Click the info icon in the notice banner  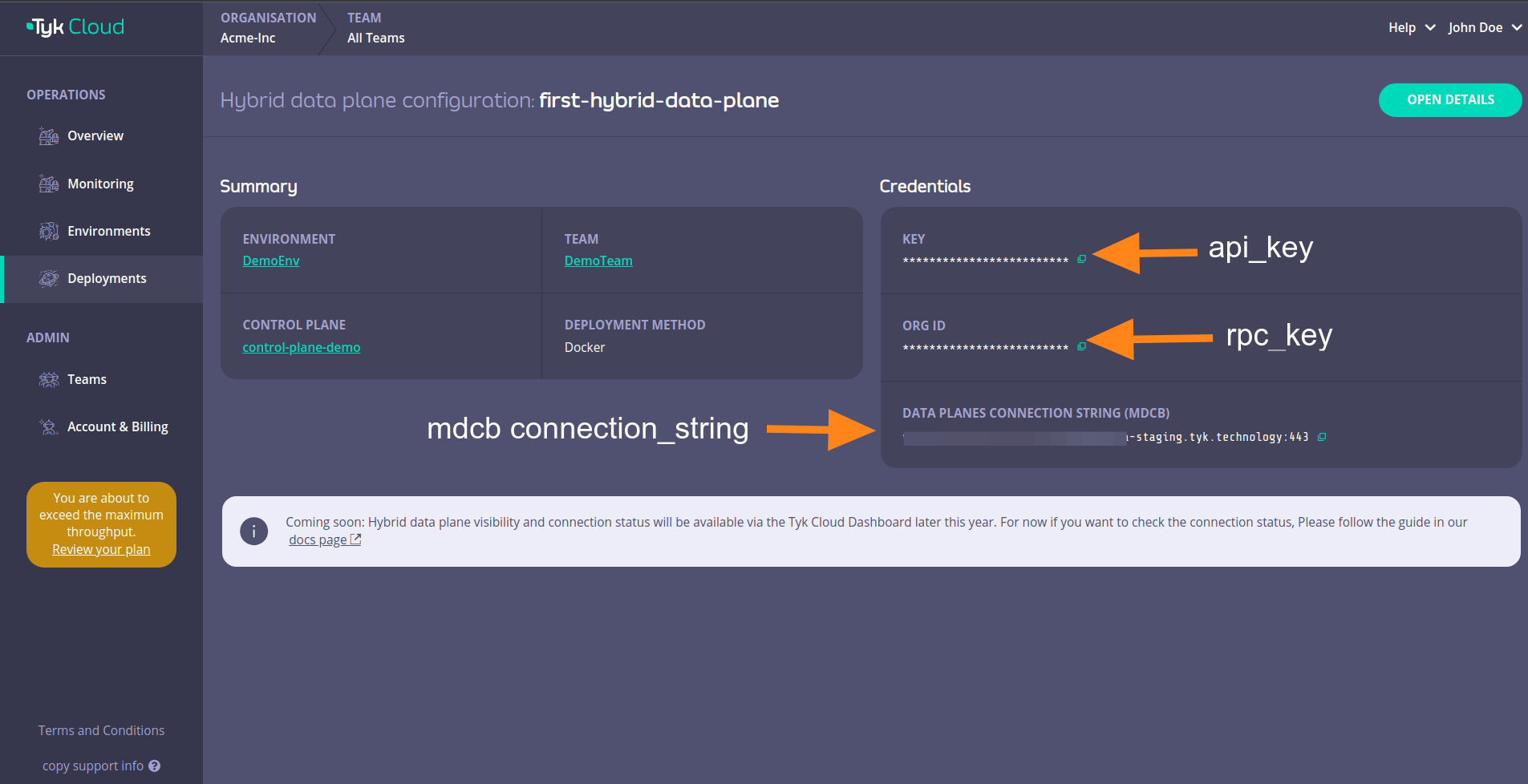[x=254, y=531]
